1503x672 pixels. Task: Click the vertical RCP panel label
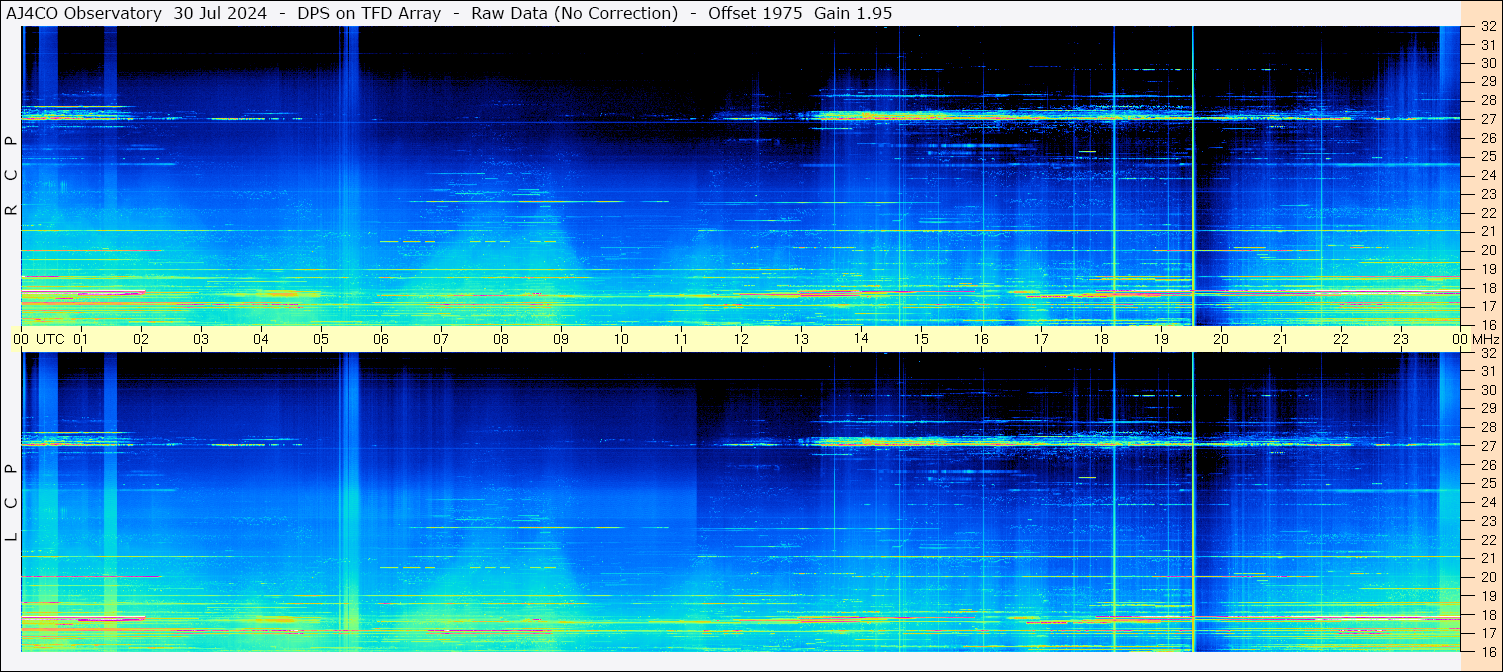tap(11, 175)
